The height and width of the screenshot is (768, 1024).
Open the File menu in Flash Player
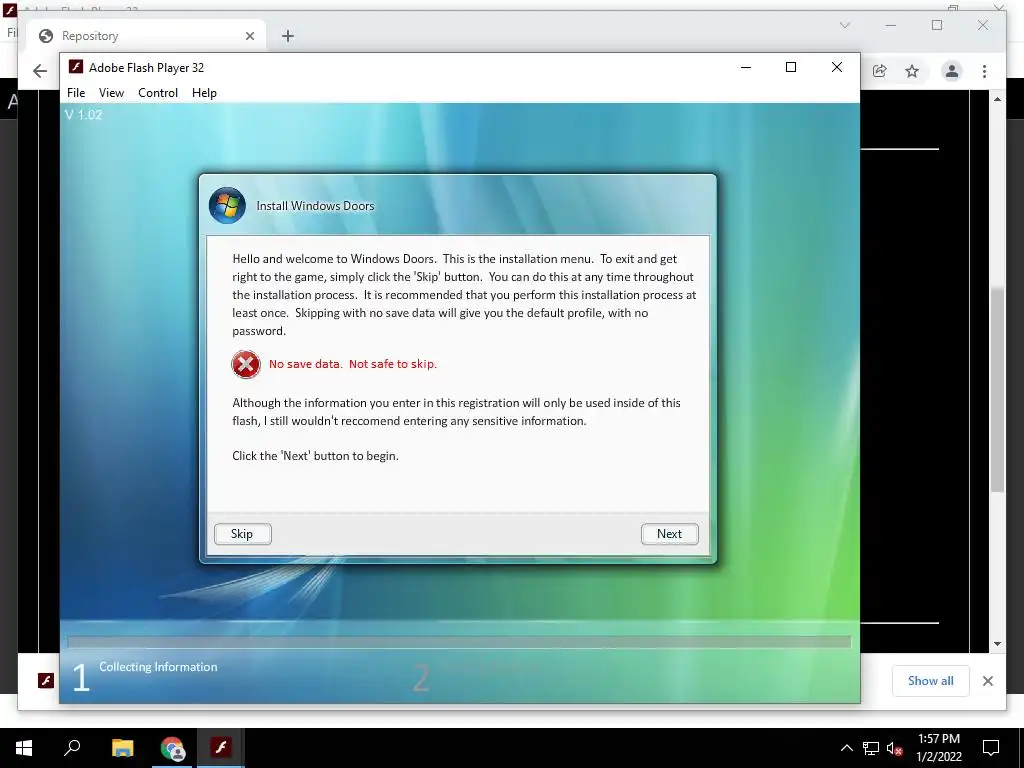pyautogui.click(x=76, y=93)
